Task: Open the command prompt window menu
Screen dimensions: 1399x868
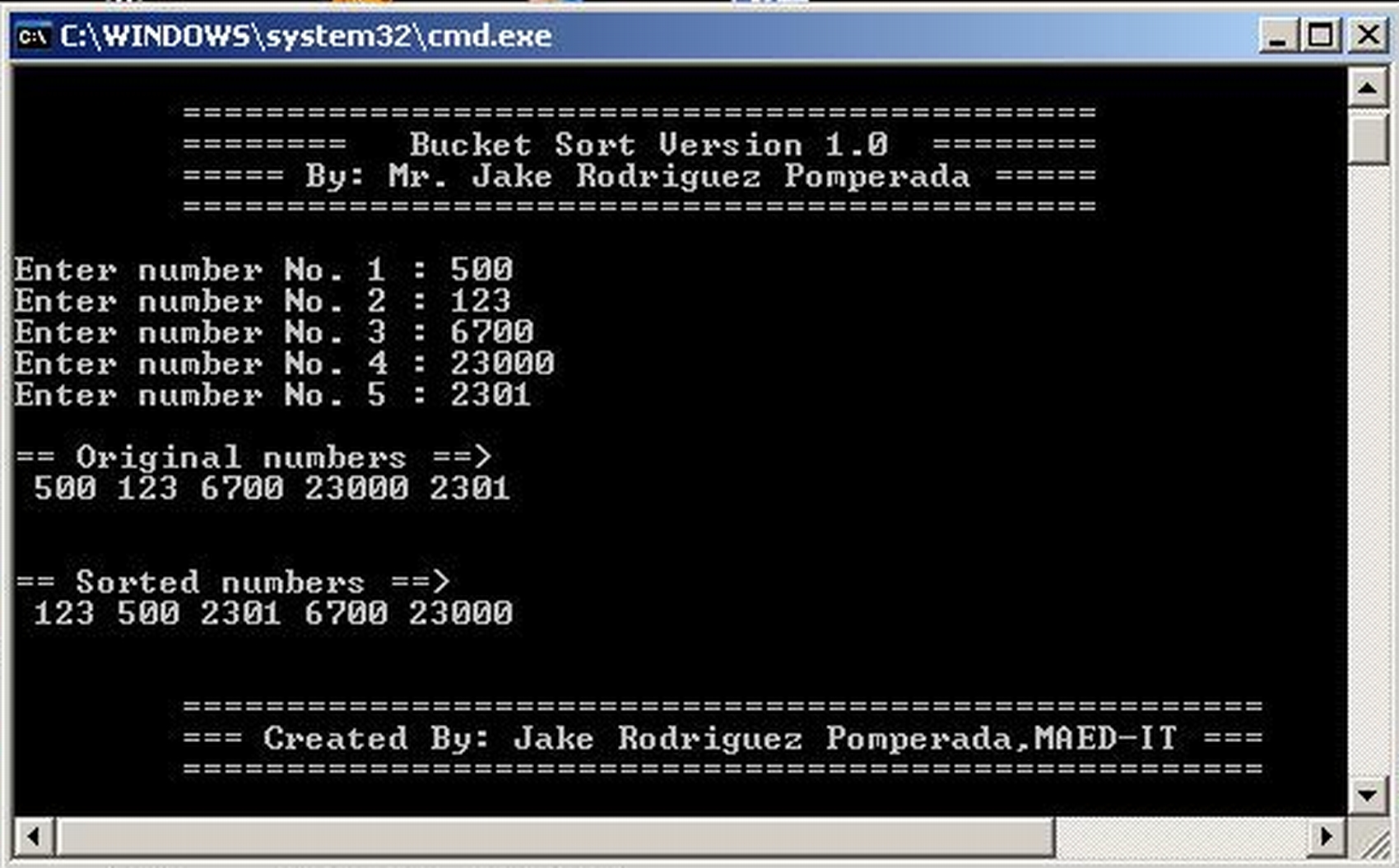Action: click(33, 36)
